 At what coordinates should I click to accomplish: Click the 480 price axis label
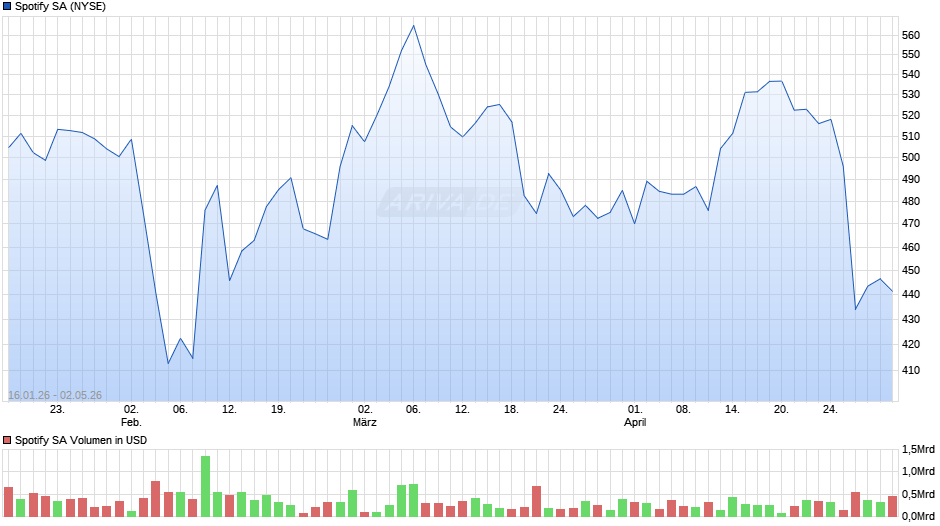point(911,202)
